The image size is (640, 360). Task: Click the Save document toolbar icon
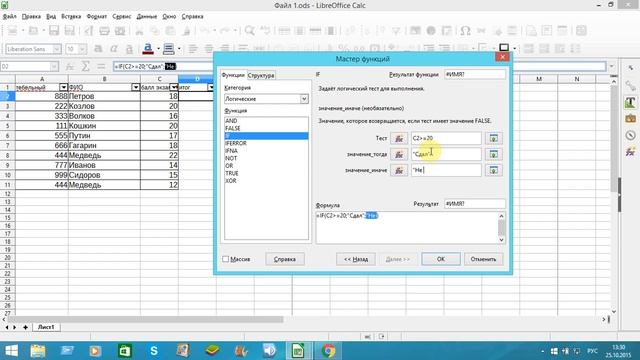click(x=54, y=31)
